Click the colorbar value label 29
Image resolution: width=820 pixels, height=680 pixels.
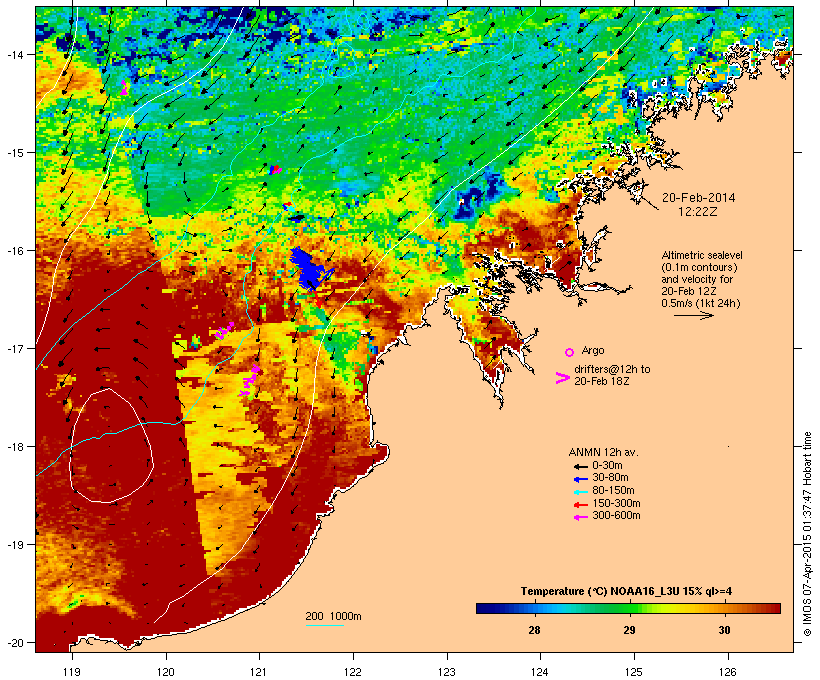pos(629,630)
